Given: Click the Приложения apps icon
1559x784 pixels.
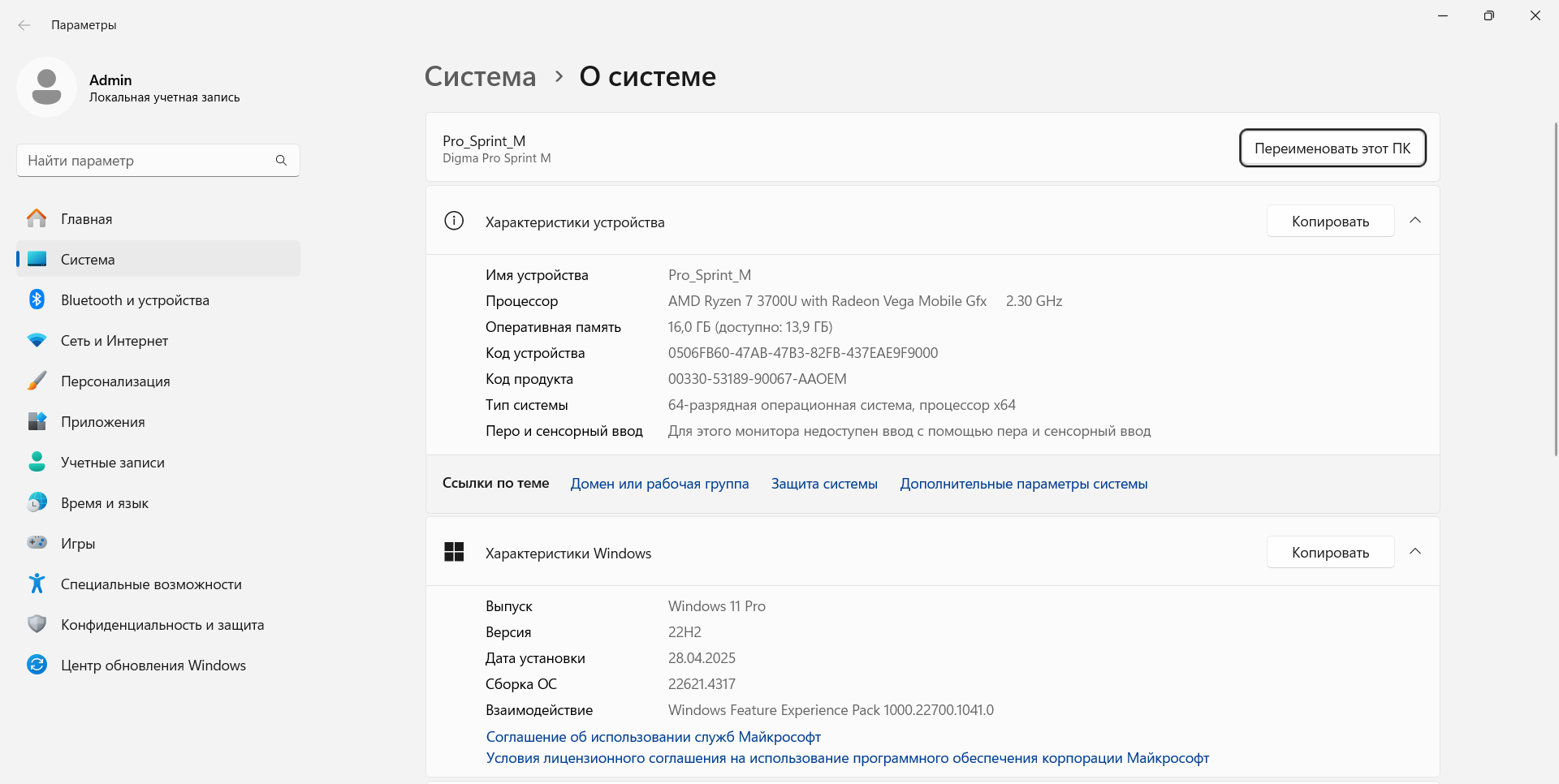Looking at the screenshot, I should 37,421.
